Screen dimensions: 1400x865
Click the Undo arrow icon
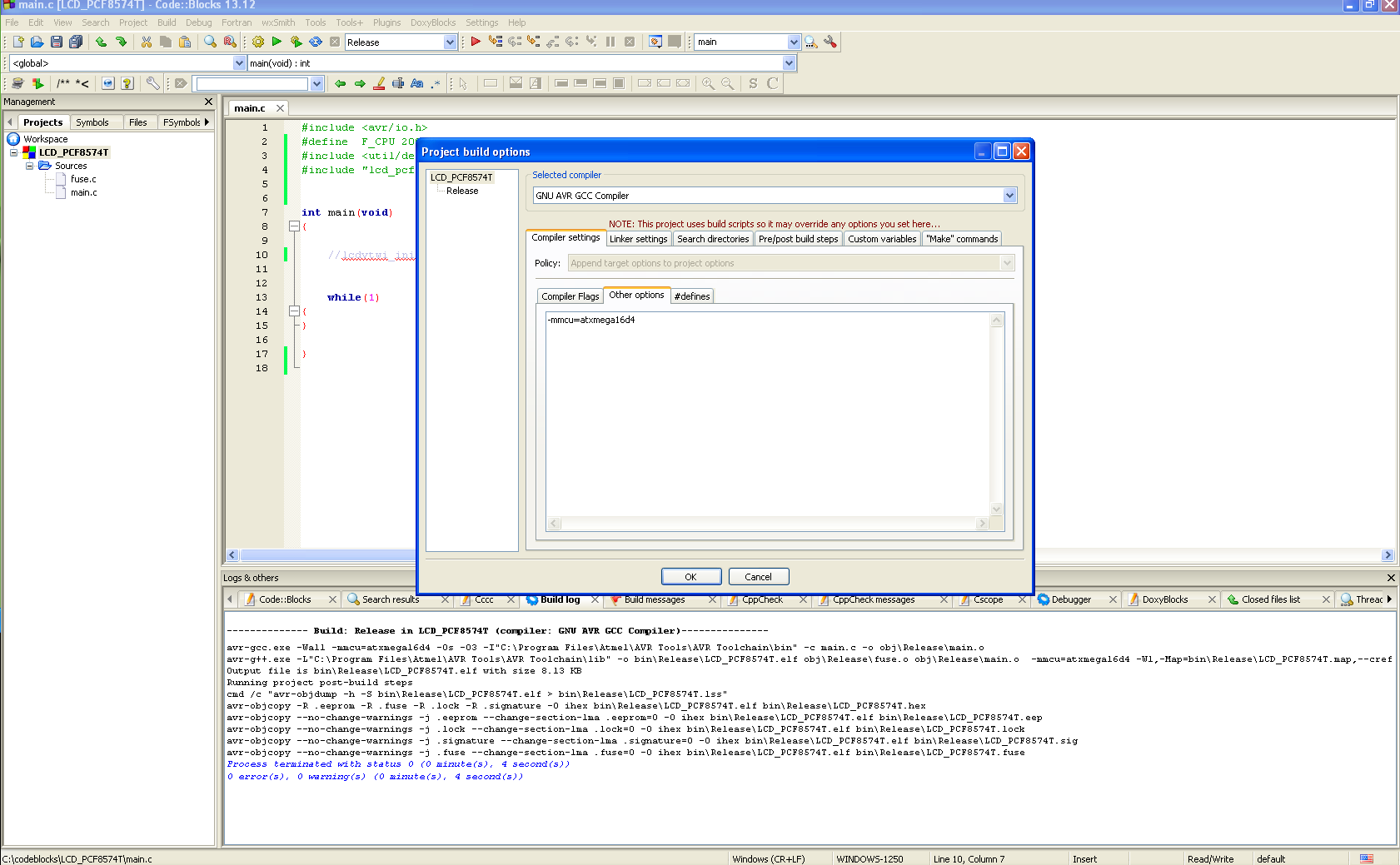pos(101,42)
